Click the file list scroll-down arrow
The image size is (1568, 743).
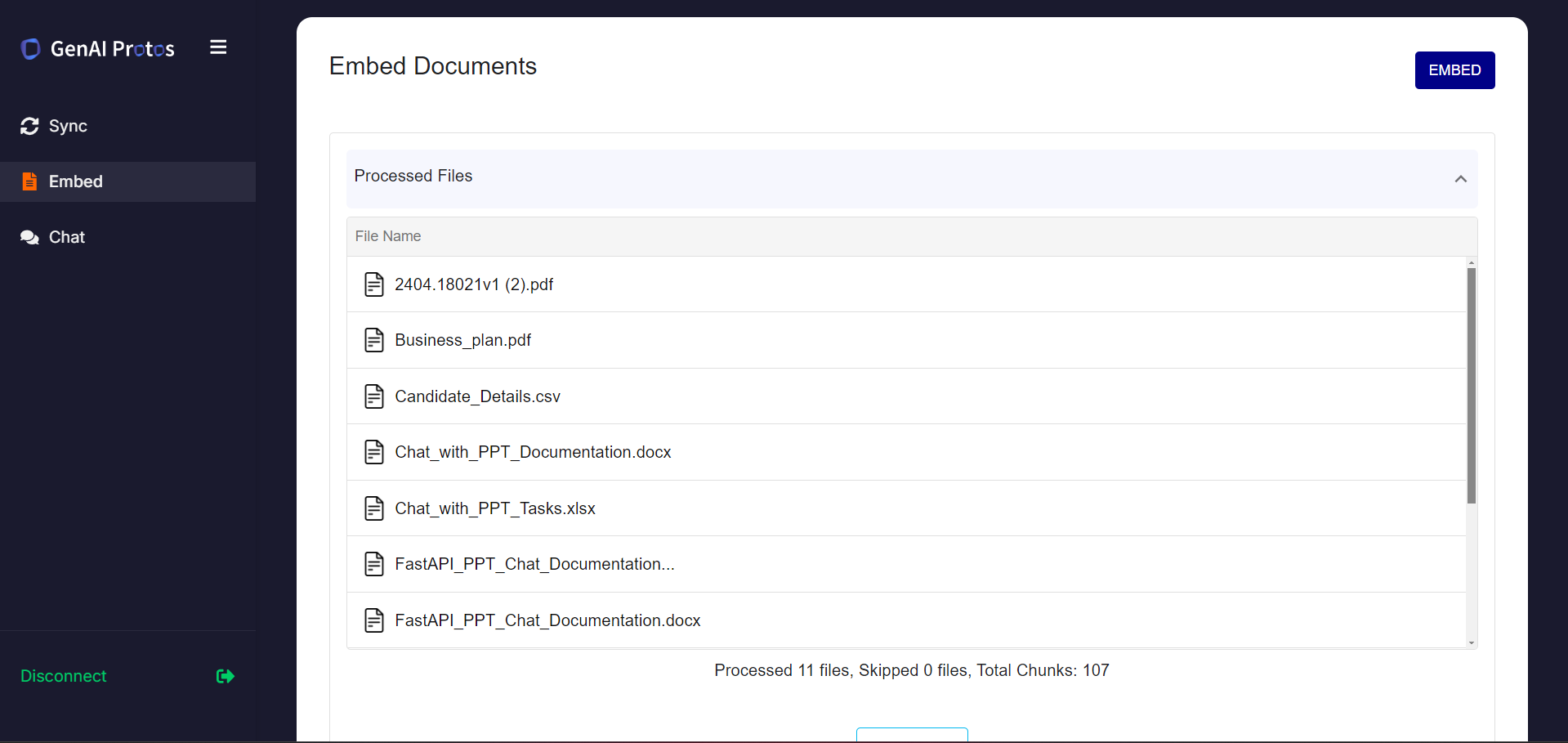pyautogui.click(x=1472, y=643)
